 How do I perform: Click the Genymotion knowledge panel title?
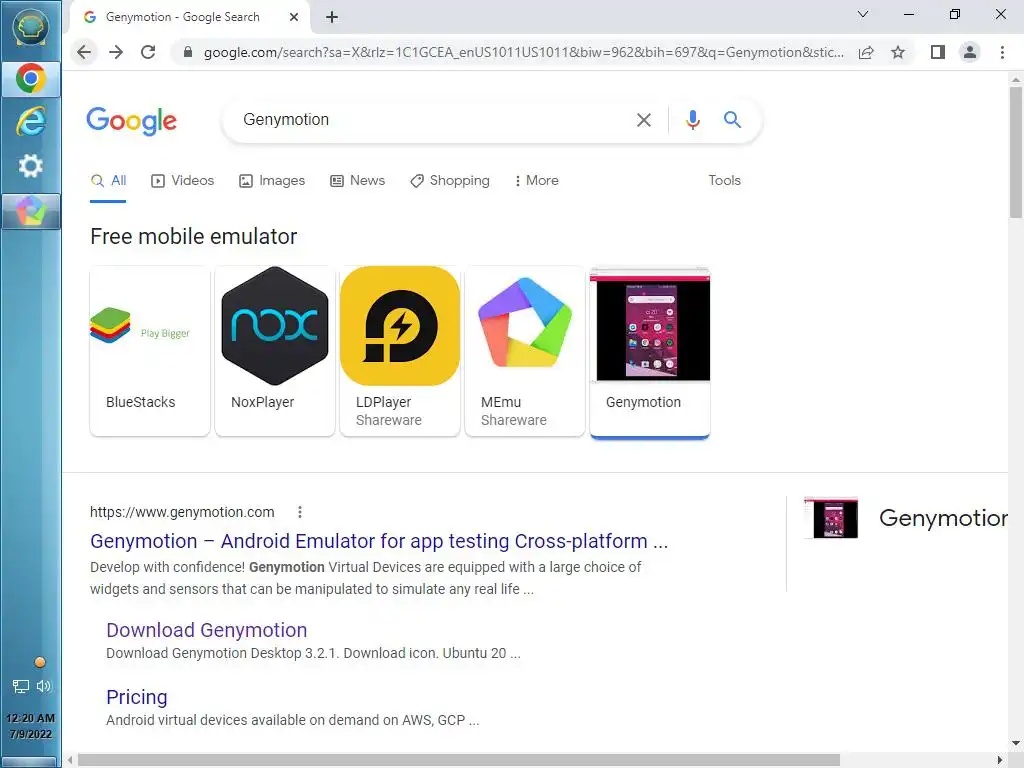(943, 518)
